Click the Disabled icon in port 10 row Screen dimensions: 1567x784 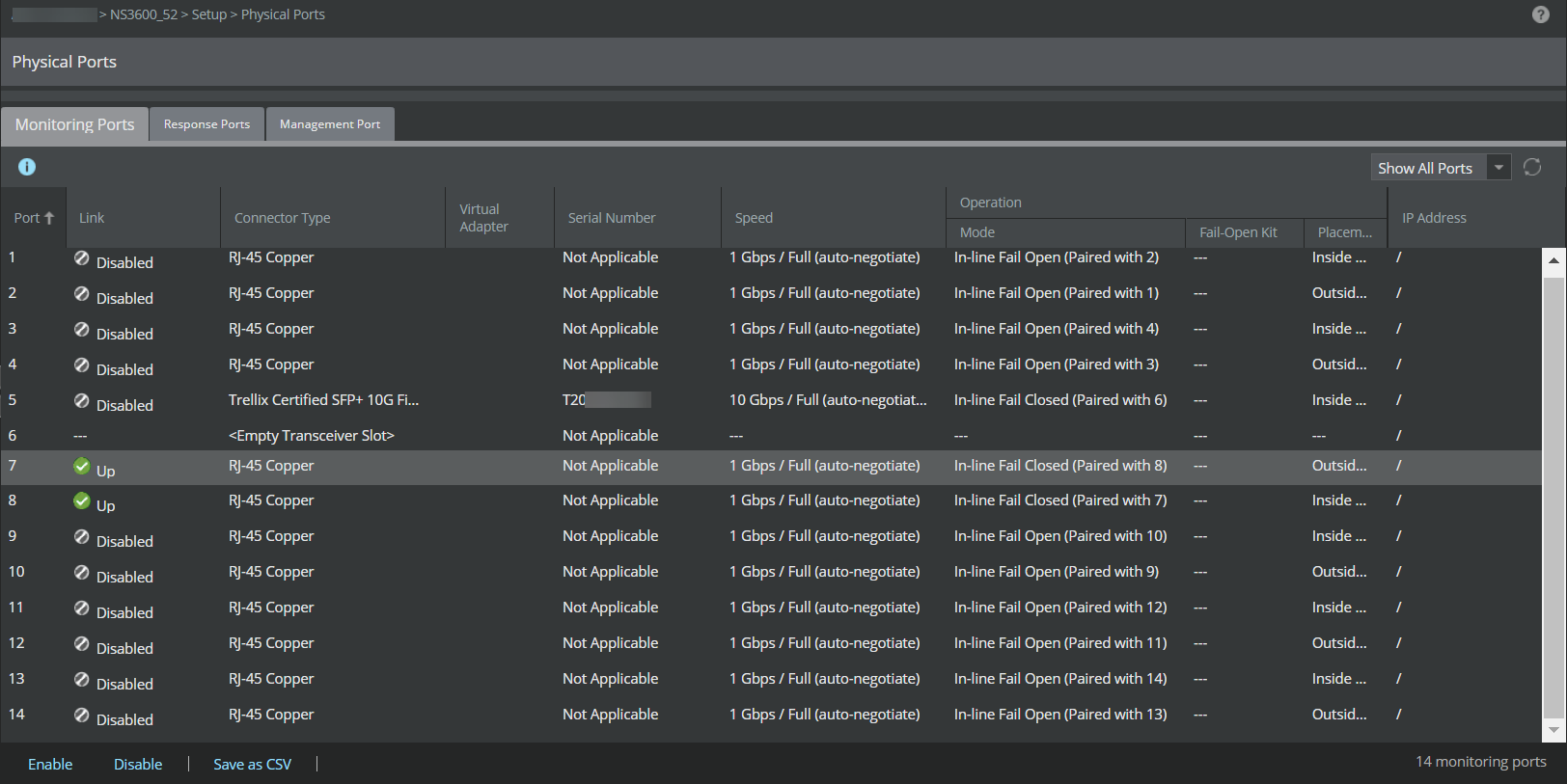(82, 572)
